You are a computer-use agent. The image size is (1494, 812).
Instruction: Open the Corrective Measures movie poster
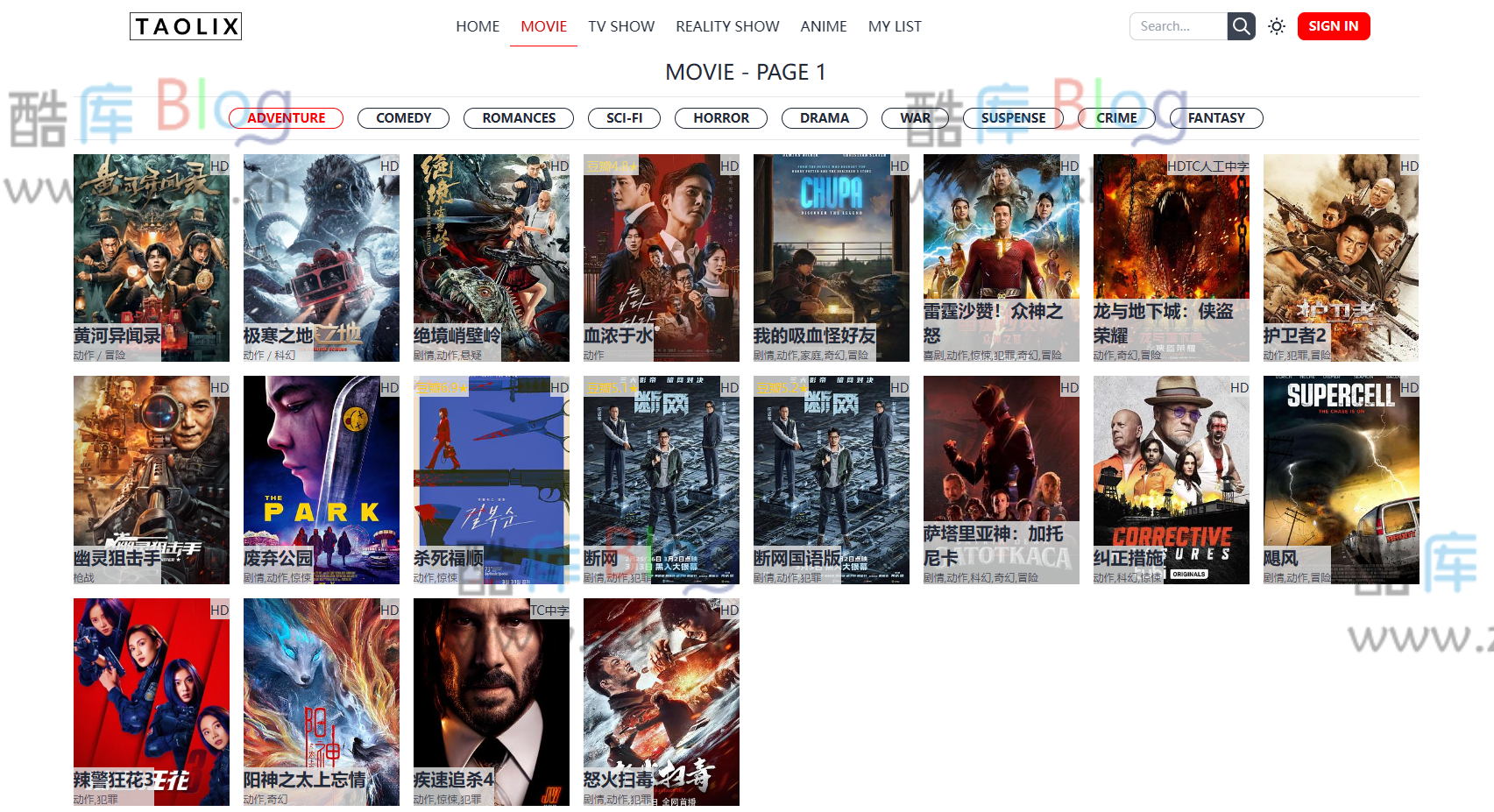click(1171, 464)
